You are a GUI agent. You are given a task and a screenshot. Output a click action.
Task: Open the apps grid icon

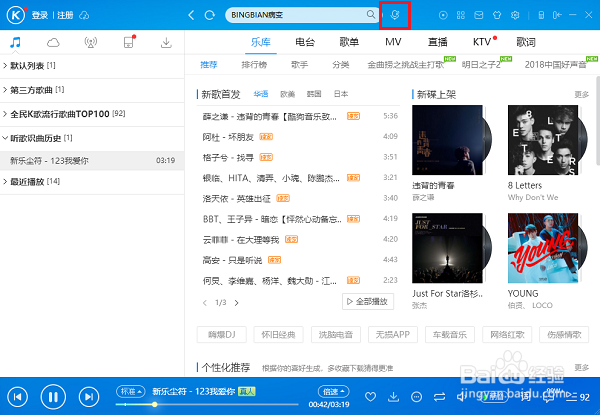pyautogui.click(x=461, y=15)
